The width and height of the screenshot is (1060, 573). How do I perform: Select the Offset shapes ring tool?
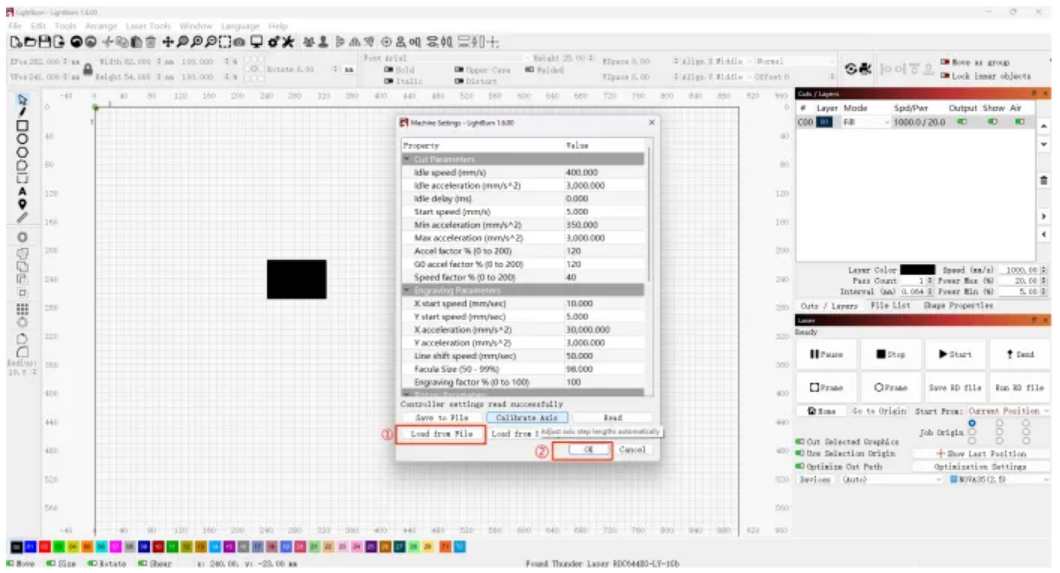point(22,237)
